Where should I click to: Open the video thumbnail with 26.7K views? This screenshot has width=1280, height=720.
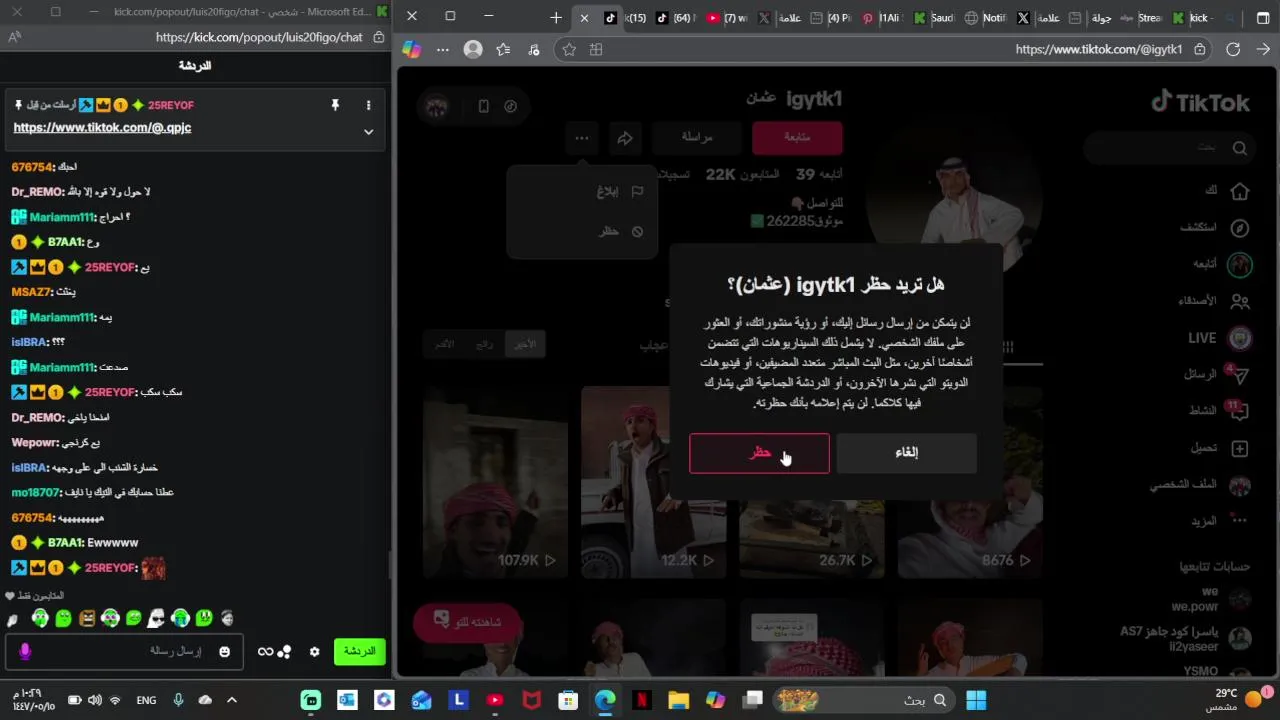pos(812,482)
